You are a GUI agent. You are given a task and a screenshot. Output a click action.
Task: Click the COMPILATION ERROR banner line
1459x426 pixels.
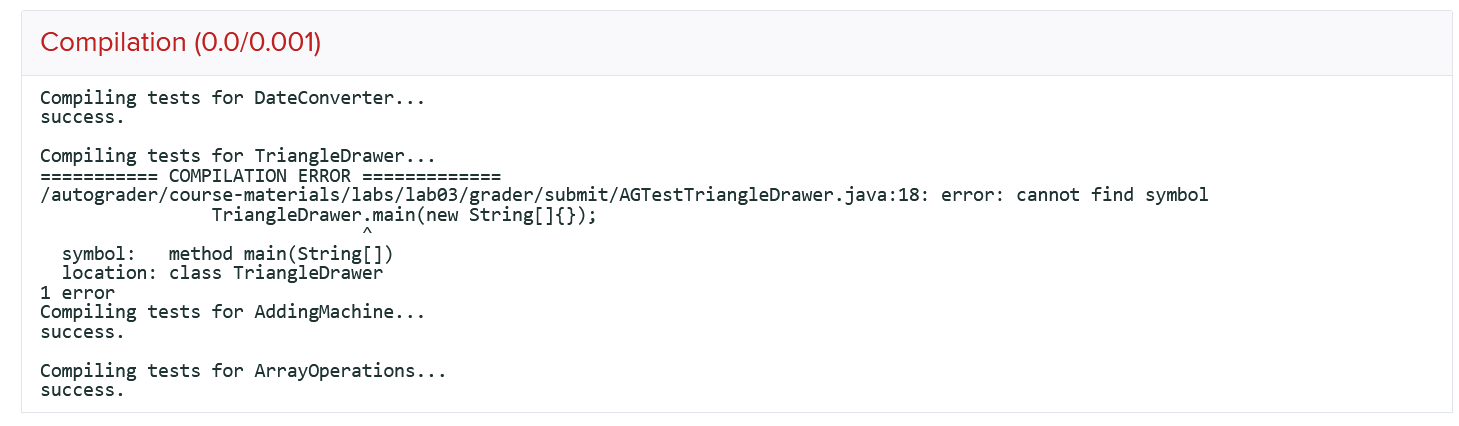click(x=269, y=176)
